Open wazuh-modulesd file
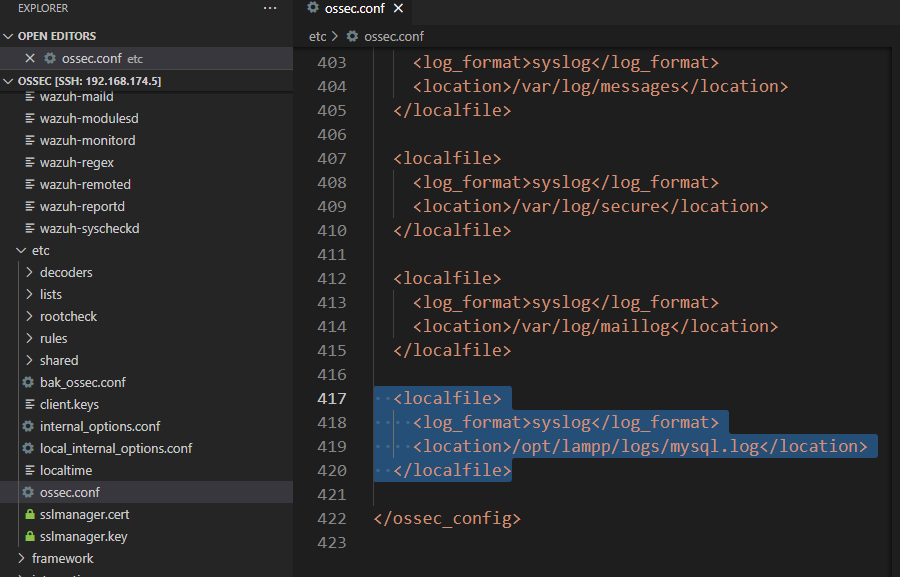 89,118
